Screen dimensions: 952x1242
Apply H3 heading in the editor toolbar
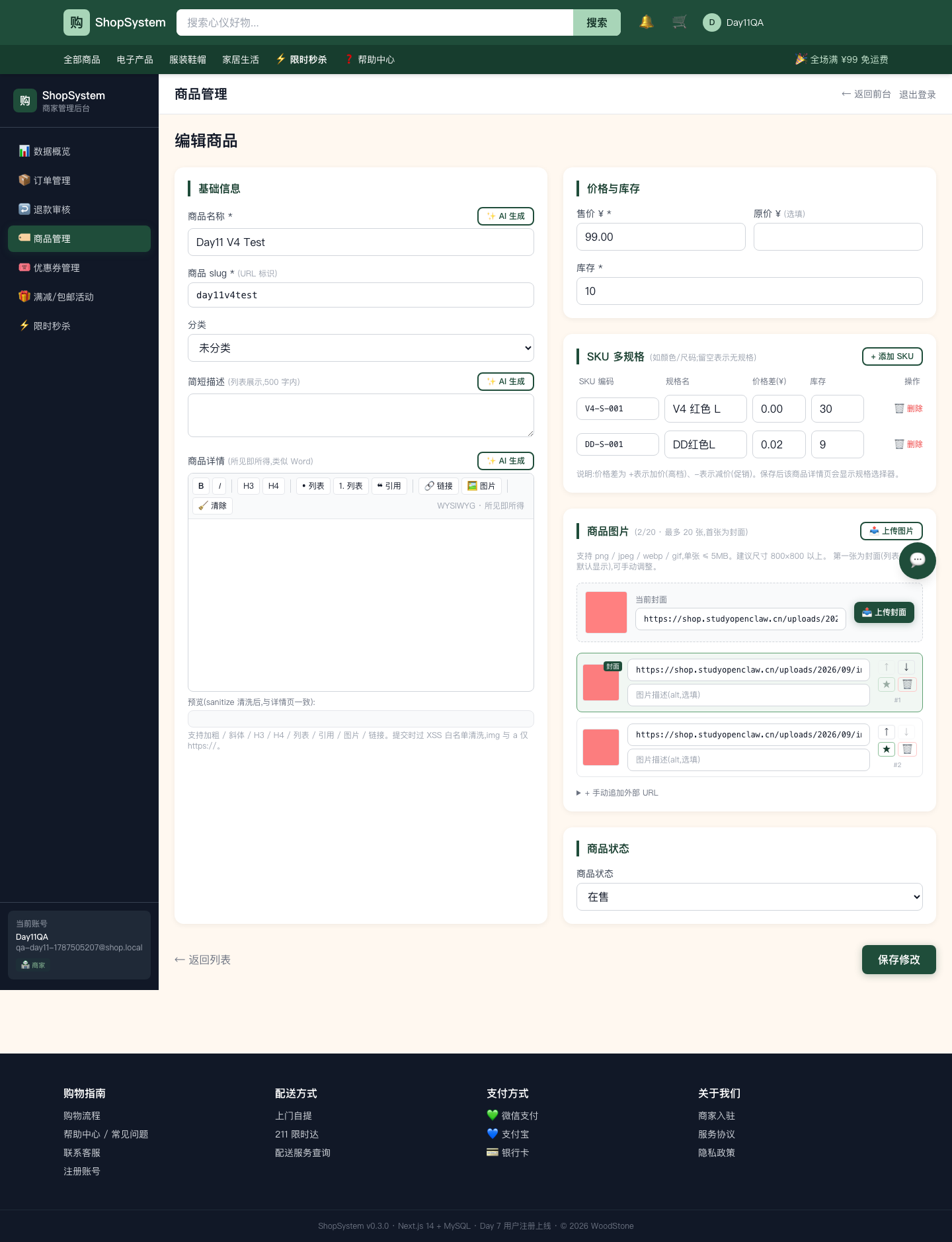click(249, 486)
